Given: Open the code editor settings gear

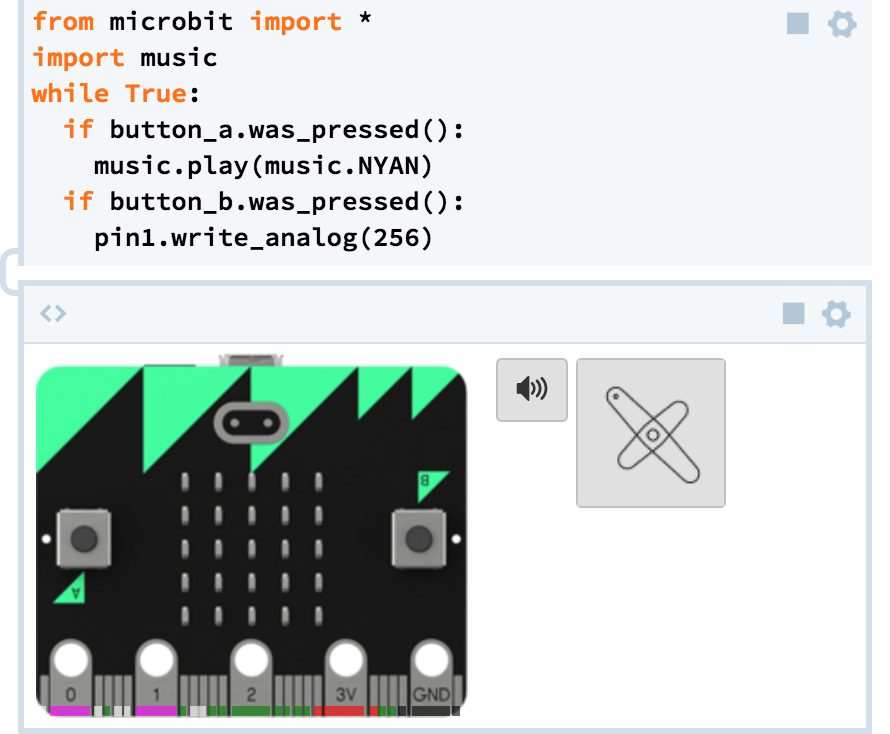Looking at the screenshot, I should pos(842,23).
